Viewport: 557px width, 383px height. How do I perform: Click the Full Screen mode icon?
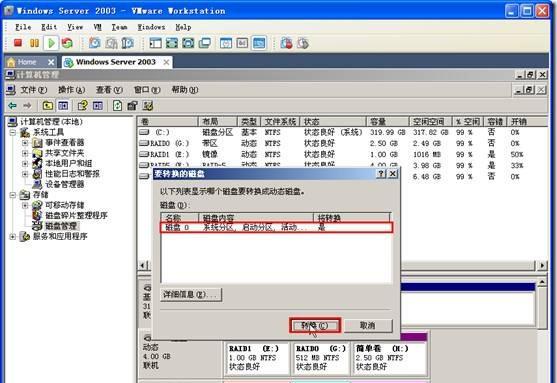click(x=188, y=43)
